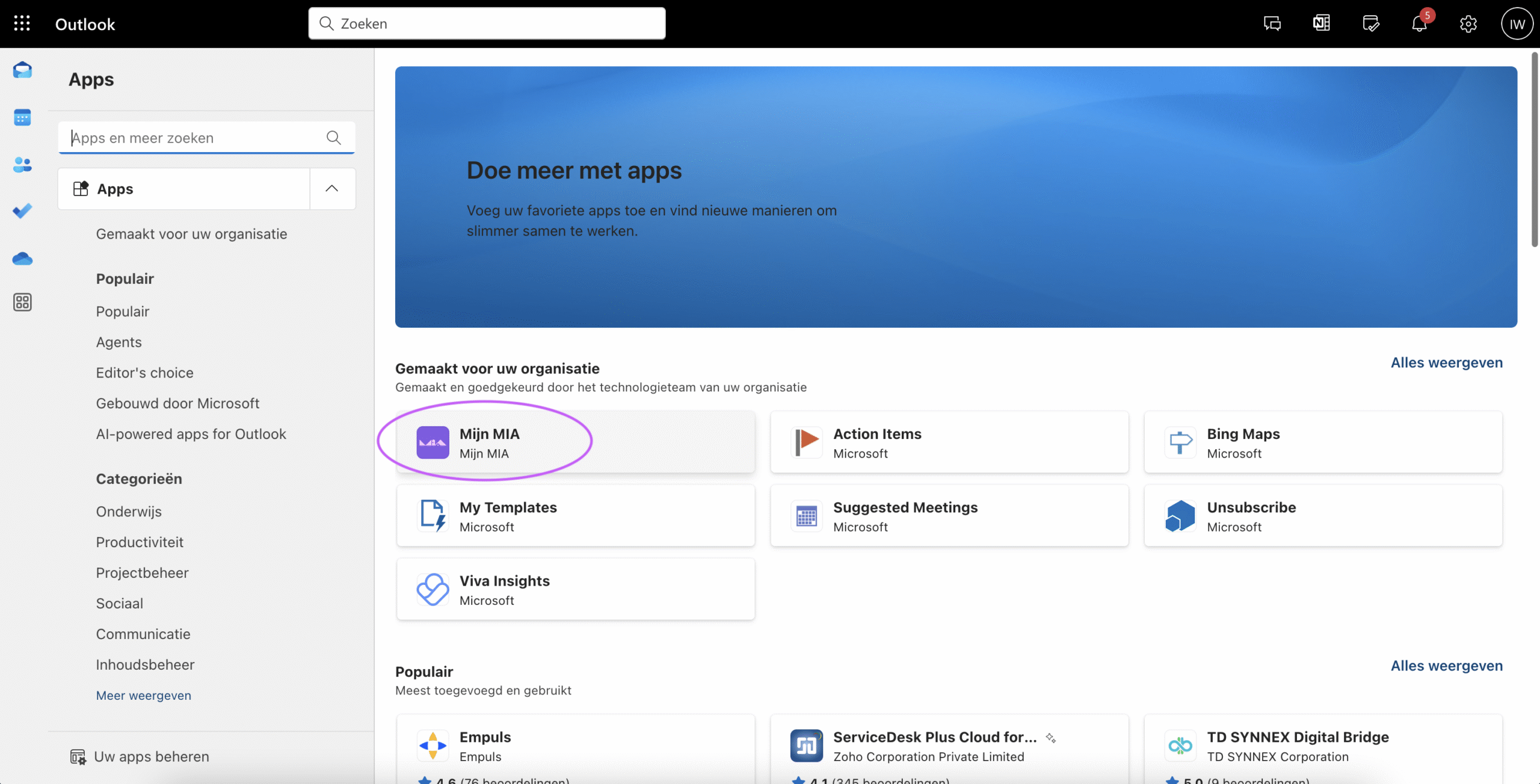Open the To Do checkmark icon
Screen dimensions: 1540x784
coord(22,211)
